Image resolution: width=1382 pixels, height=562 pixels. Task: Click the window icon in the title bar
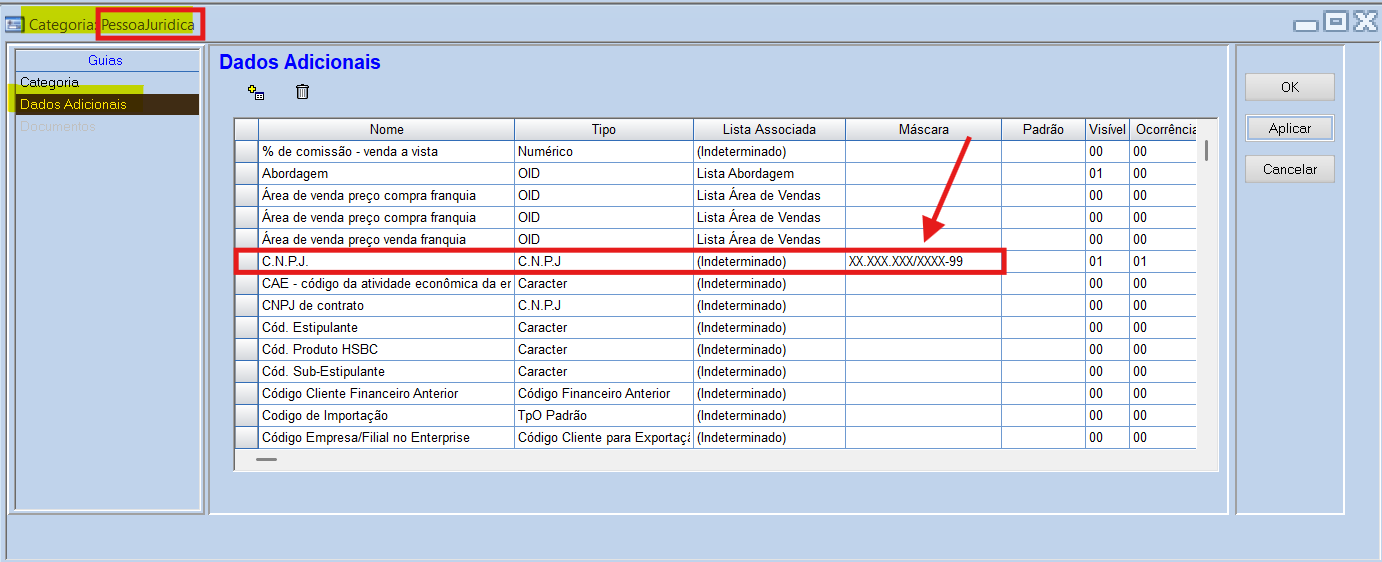tap(14, 24)
